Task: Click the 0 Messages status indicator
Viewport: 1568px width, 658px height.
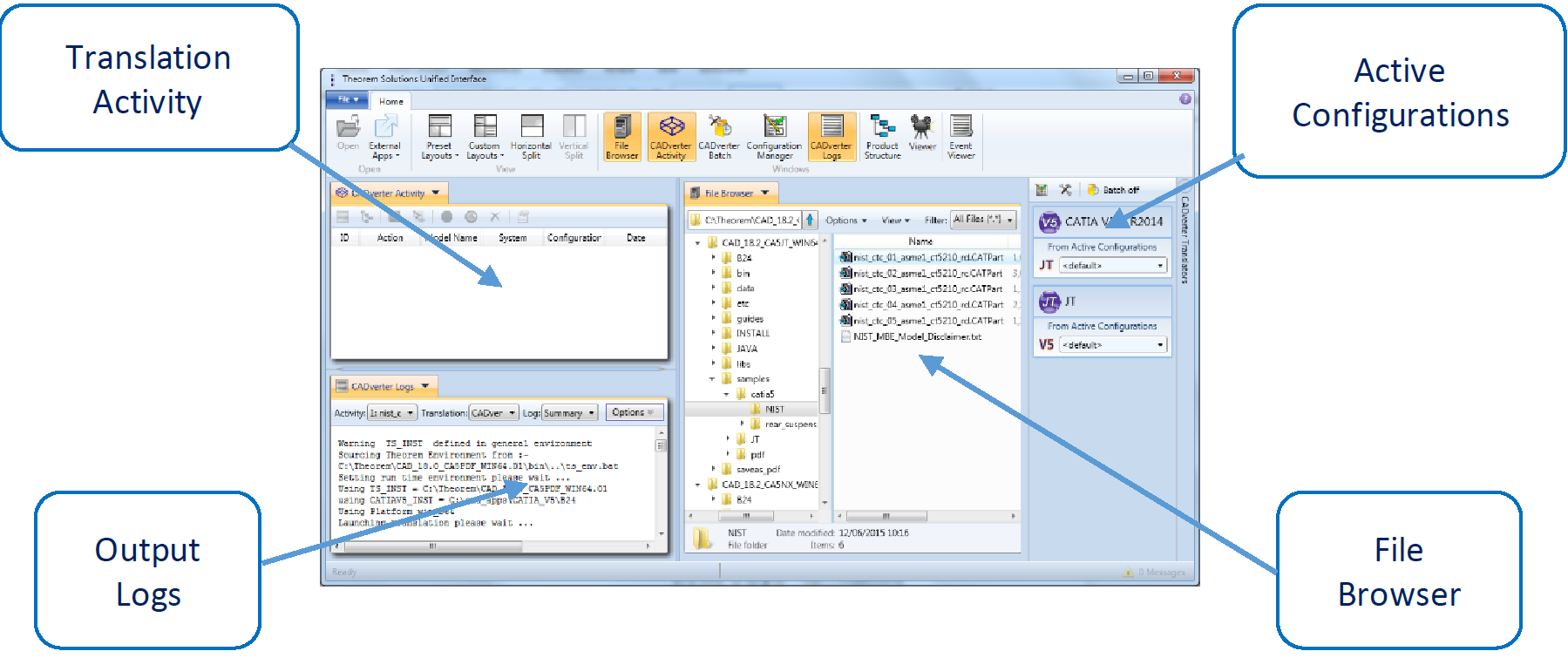Action: click(1156, 573)
